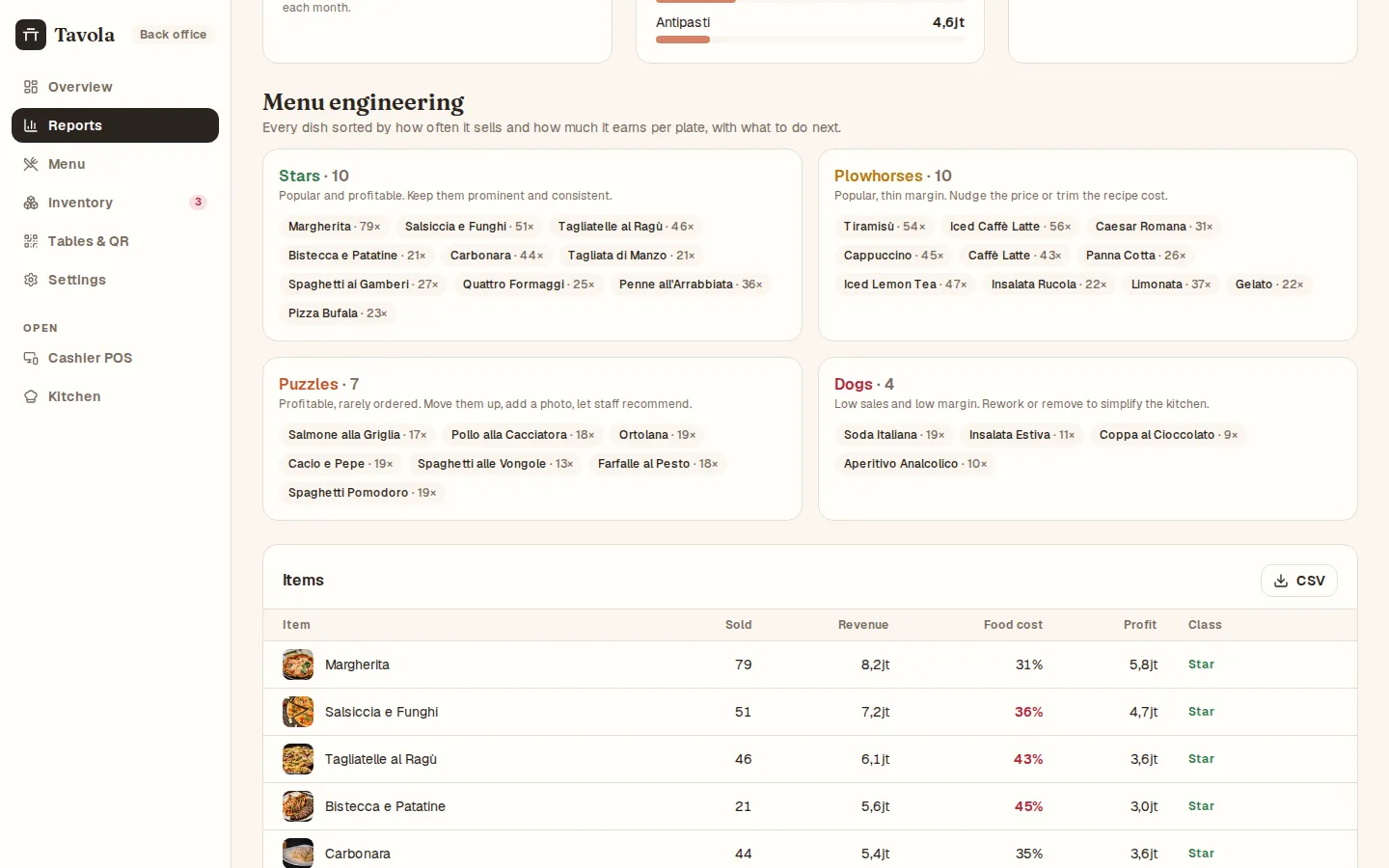Click the Coppa al Cioccolato 9× chip

[1169, 435]
